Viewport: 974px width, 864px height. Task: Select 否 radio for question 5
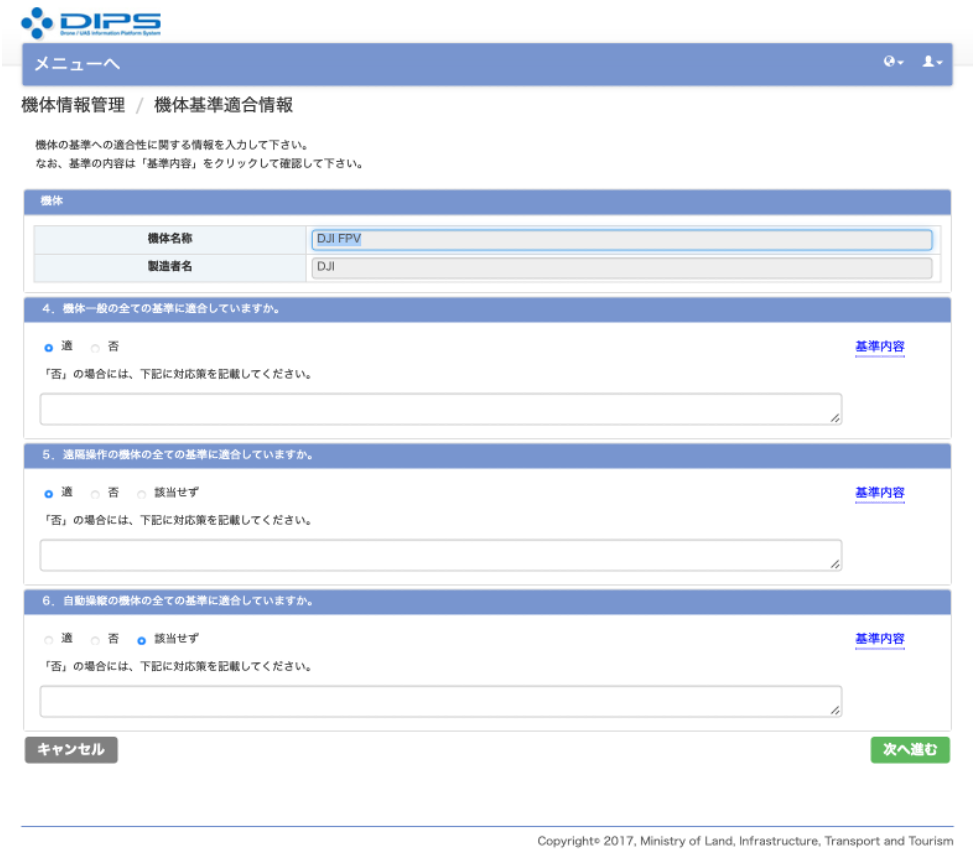[96, 494]
